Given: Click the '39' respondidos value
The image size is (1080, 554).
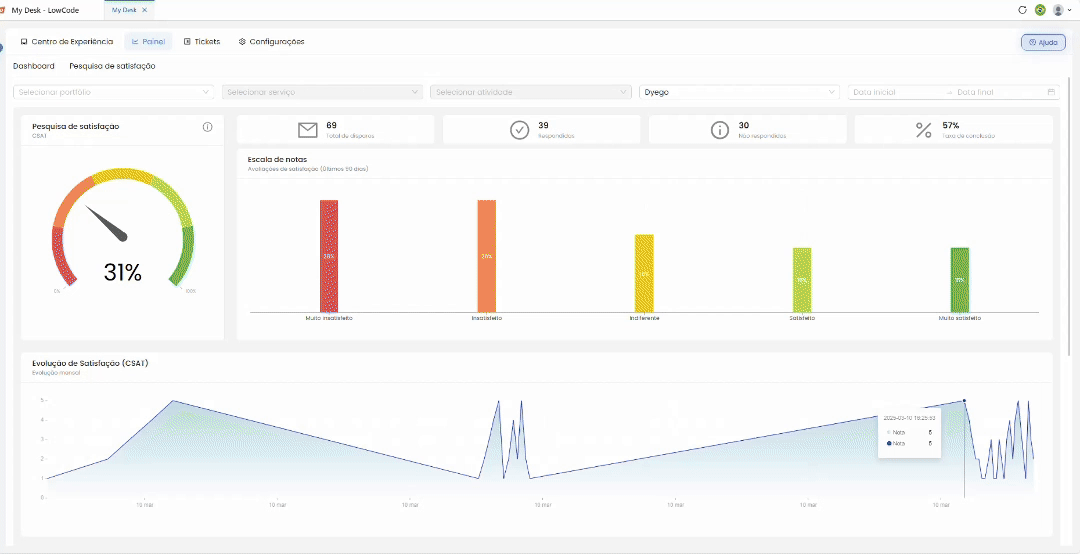Looking at the screenshot, I should click(x=543, y=125).
